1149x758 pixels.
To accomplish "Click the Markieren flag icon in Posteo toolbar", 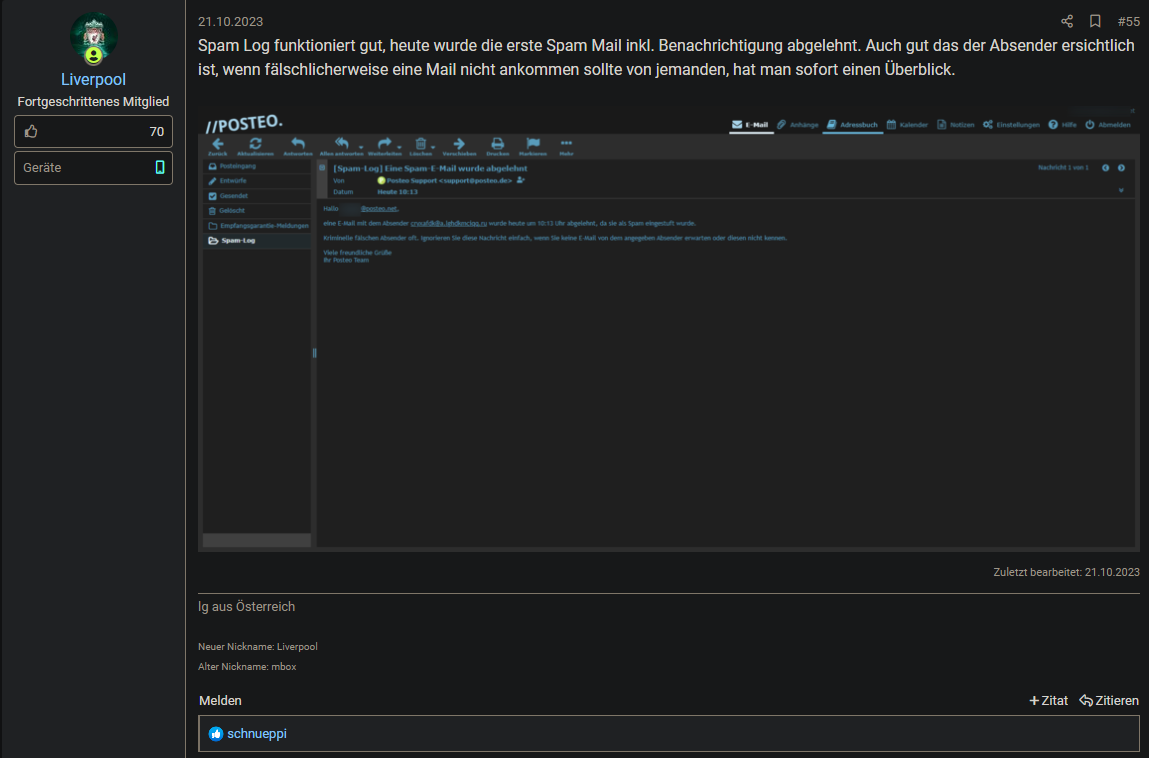I will point(532,144).
